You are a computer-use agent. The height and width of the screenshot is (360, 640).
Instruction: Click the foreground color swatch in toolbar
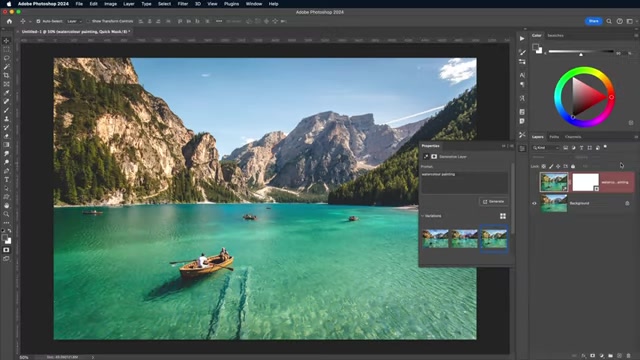point(4,237)
